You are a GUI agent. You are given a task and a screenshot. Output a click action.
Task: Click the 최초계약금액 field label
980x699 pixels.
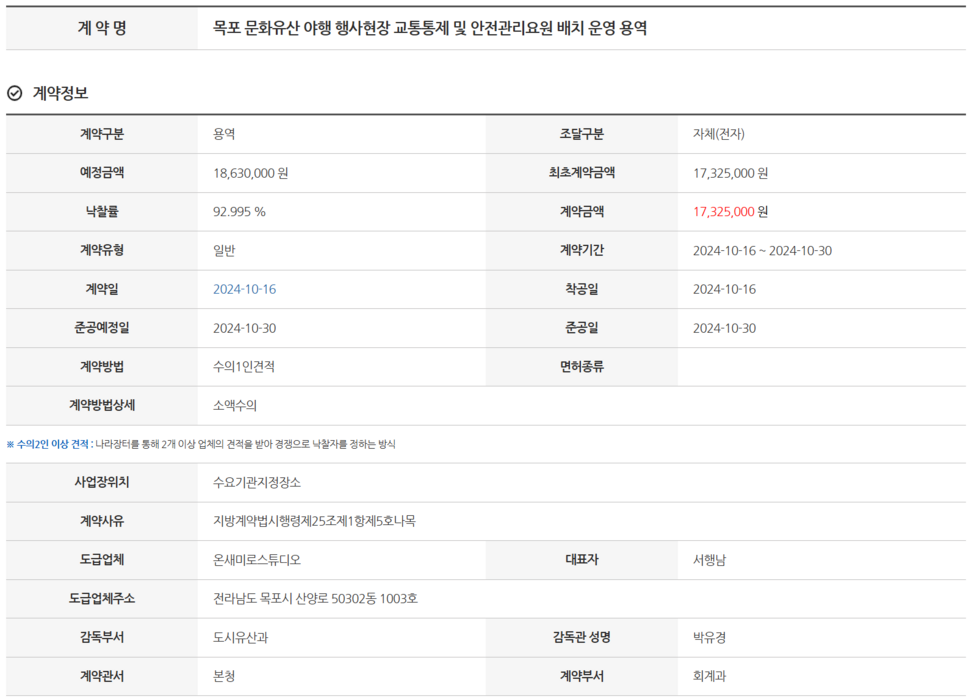point(582,173)
